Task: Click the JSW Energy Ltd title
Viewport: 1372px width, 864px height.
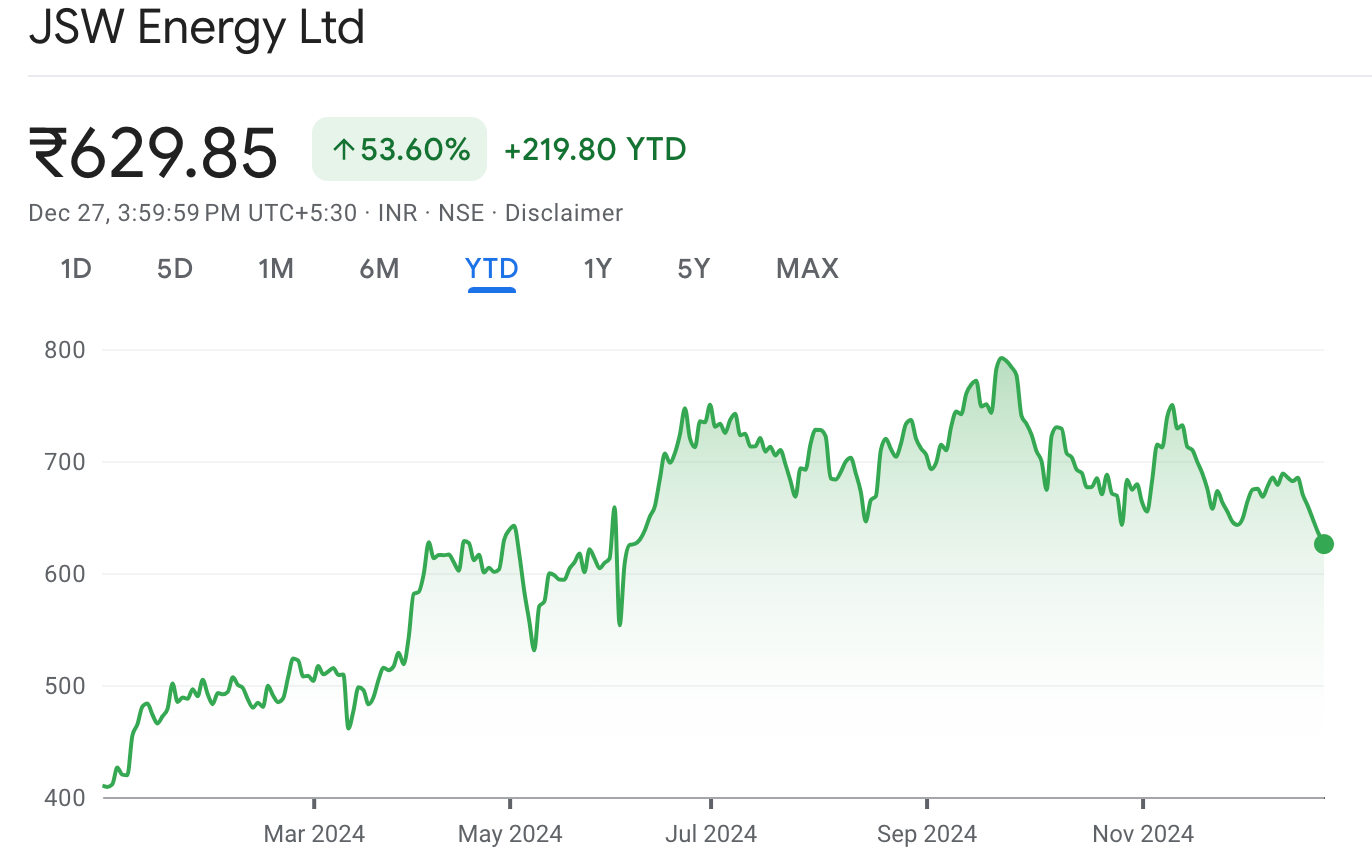Action: coord(197,27)
